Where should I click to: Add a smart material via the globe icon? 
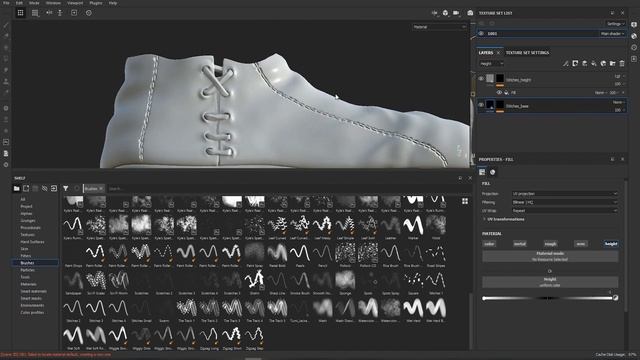pos(603,64)
